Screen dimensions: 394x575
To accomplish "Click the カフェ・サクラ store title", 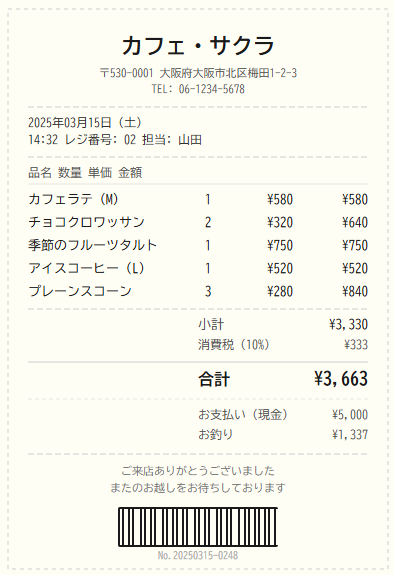I will pyautogui.click(x=198, y=45).
